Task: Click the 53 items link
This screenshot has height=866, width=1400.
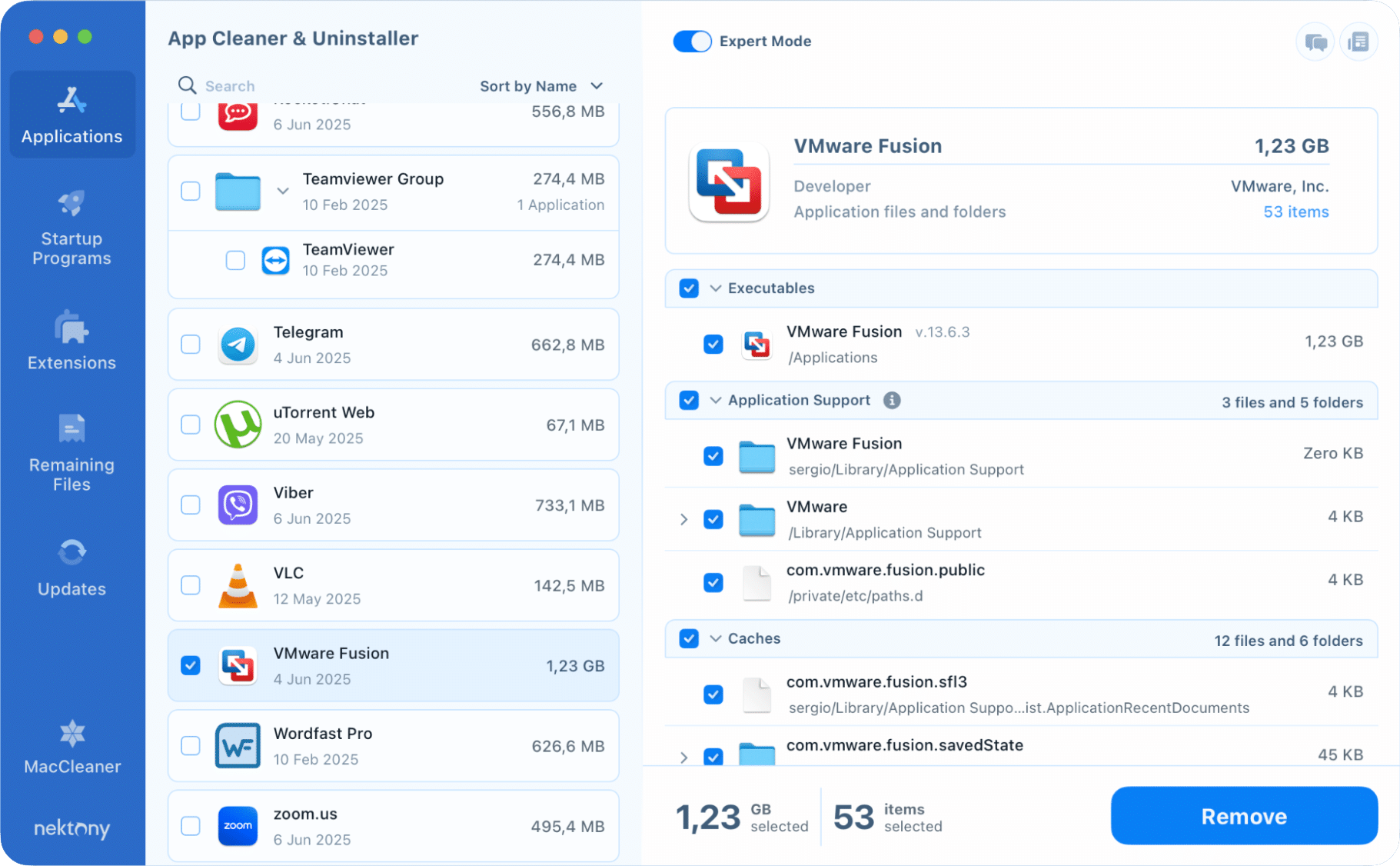Action: coord(1295,212)
